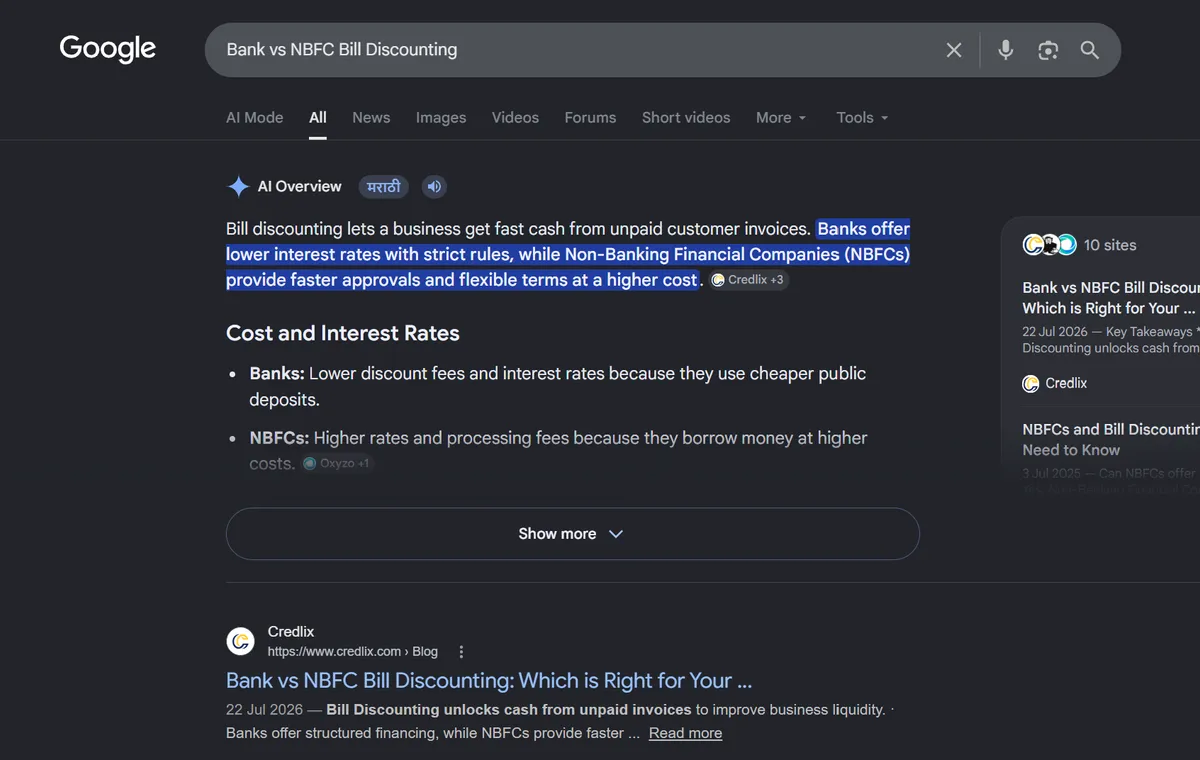Switch AI Overview language to मराठी
The height and width of the screenshot is (760, 1200).
point(384,186)
